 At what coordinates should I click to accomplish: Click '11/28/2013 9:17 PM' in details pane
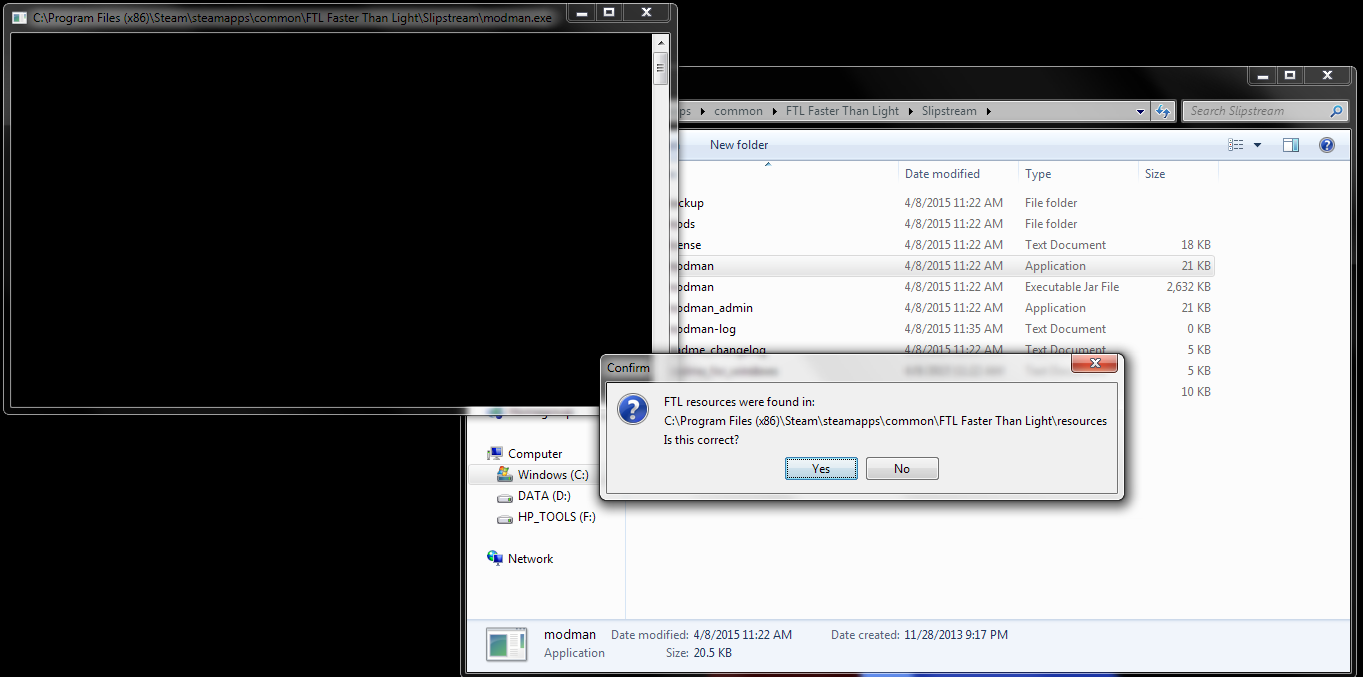pyautogui.click(x=955, y=635)
